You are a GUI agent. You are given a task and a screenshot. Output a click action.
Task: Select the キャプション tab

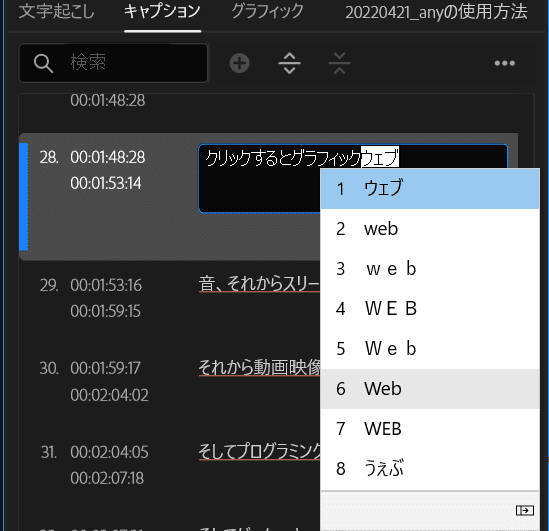(x=162, y=11)
